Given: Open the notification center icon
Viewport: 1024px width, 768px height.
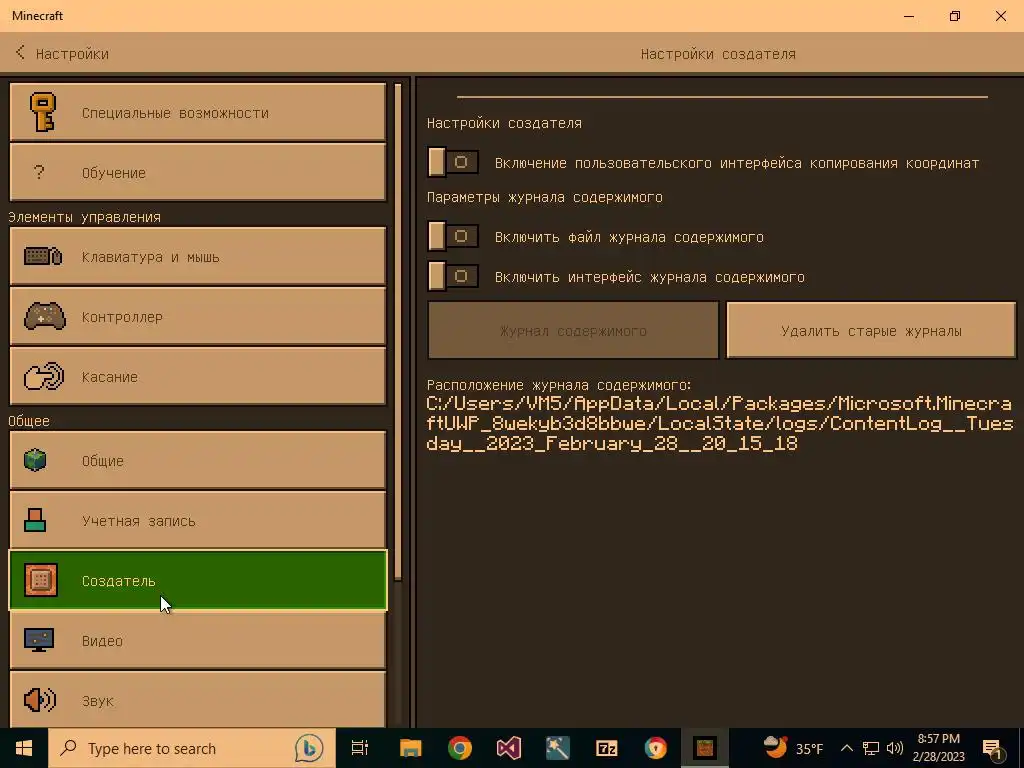Looking at the screenshot, I should 993,749.
